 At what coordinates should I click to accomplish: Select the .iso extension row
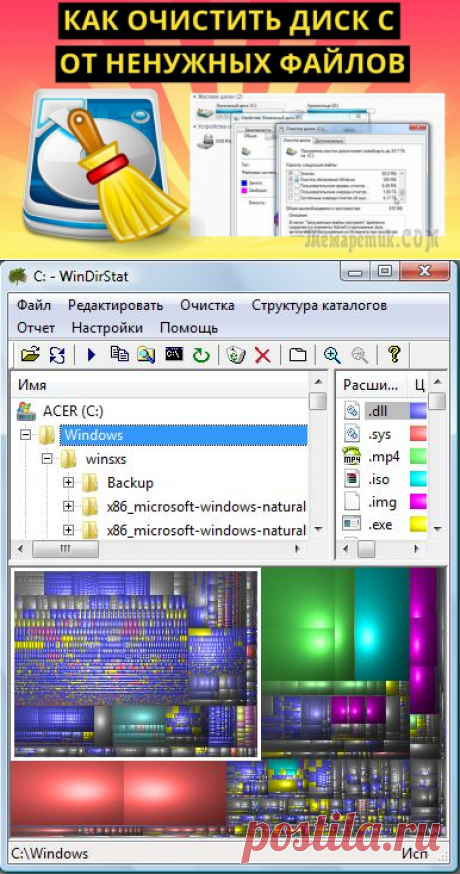click(382, 479)
